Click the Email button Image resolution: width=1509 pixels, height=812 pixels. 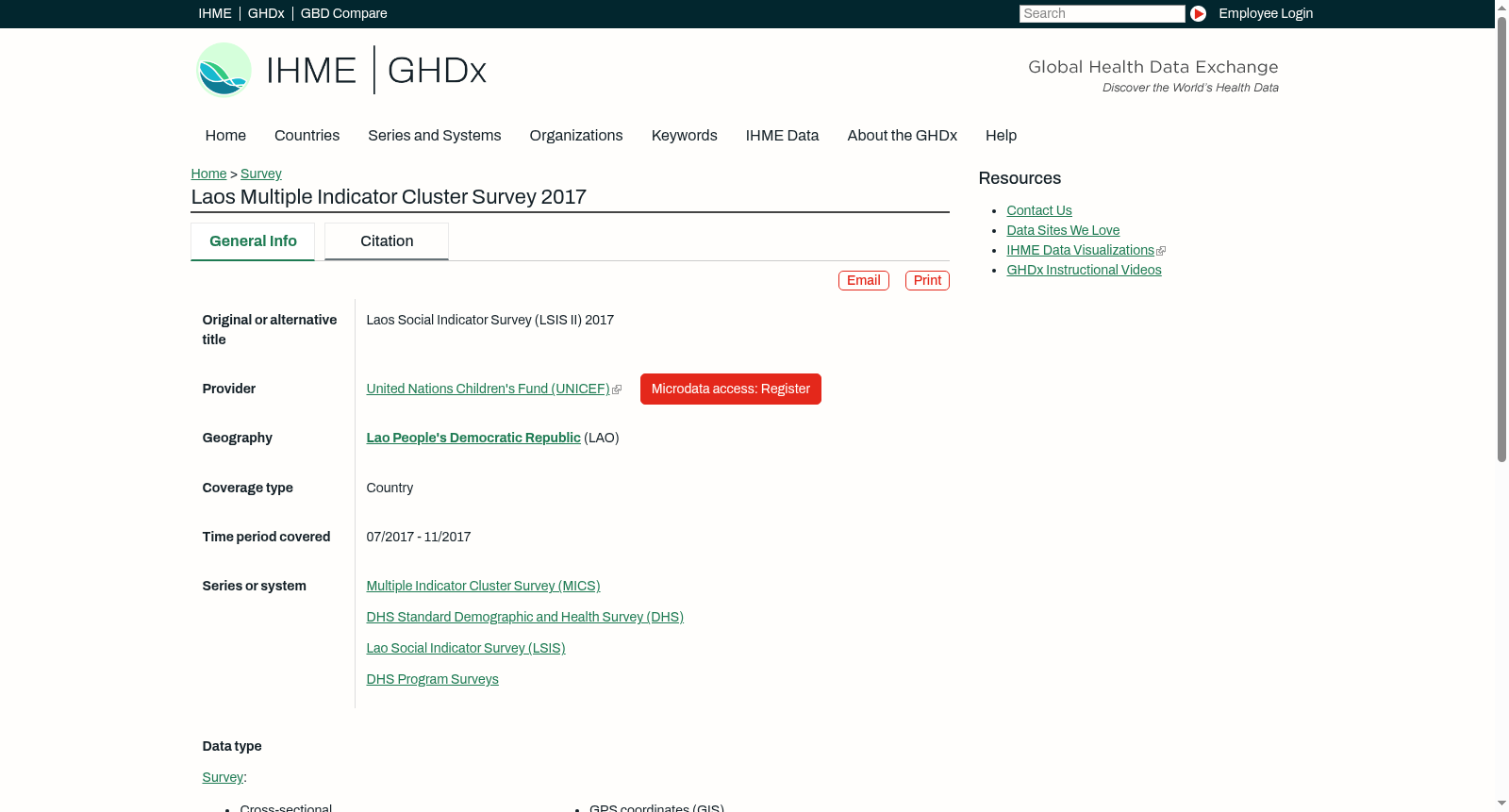point(864,280)
